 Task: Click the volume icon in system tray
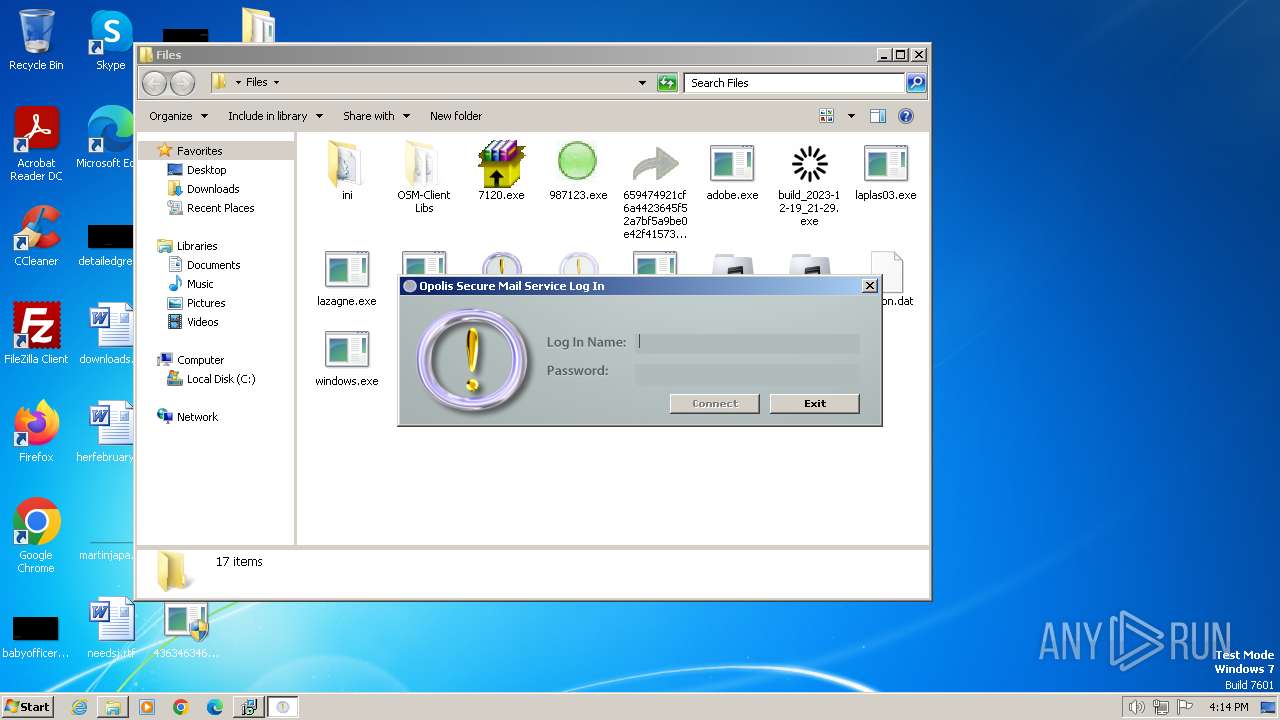tap(1136, 707)
